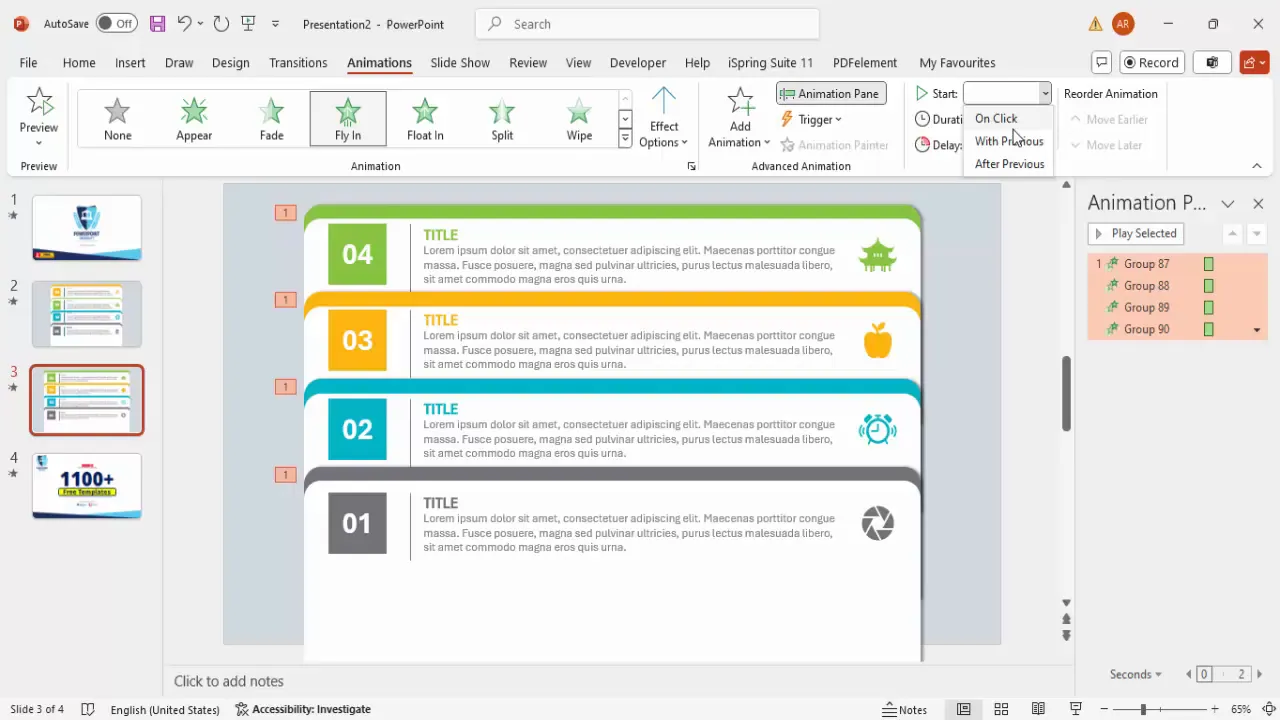Image resolution: width=1280 pixels, height=720 pixels.
Task: Open the Add Animation dropdown
Action: pos(740,118)
